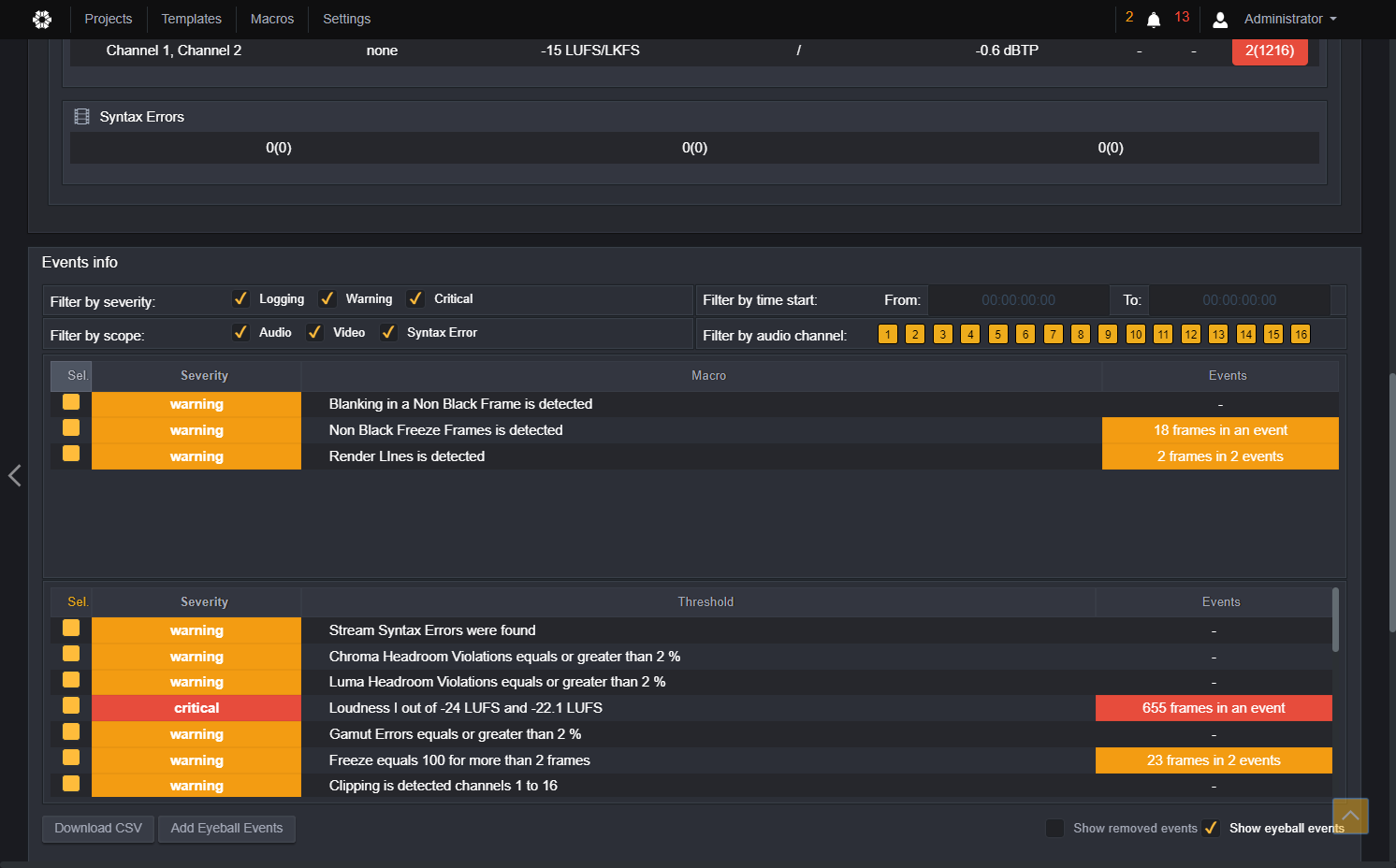Image resolution: width=1396 pixels, height=868 pixels.
Task: Toggle audio channel 14 filter
Action: [x=1246, y=334]
